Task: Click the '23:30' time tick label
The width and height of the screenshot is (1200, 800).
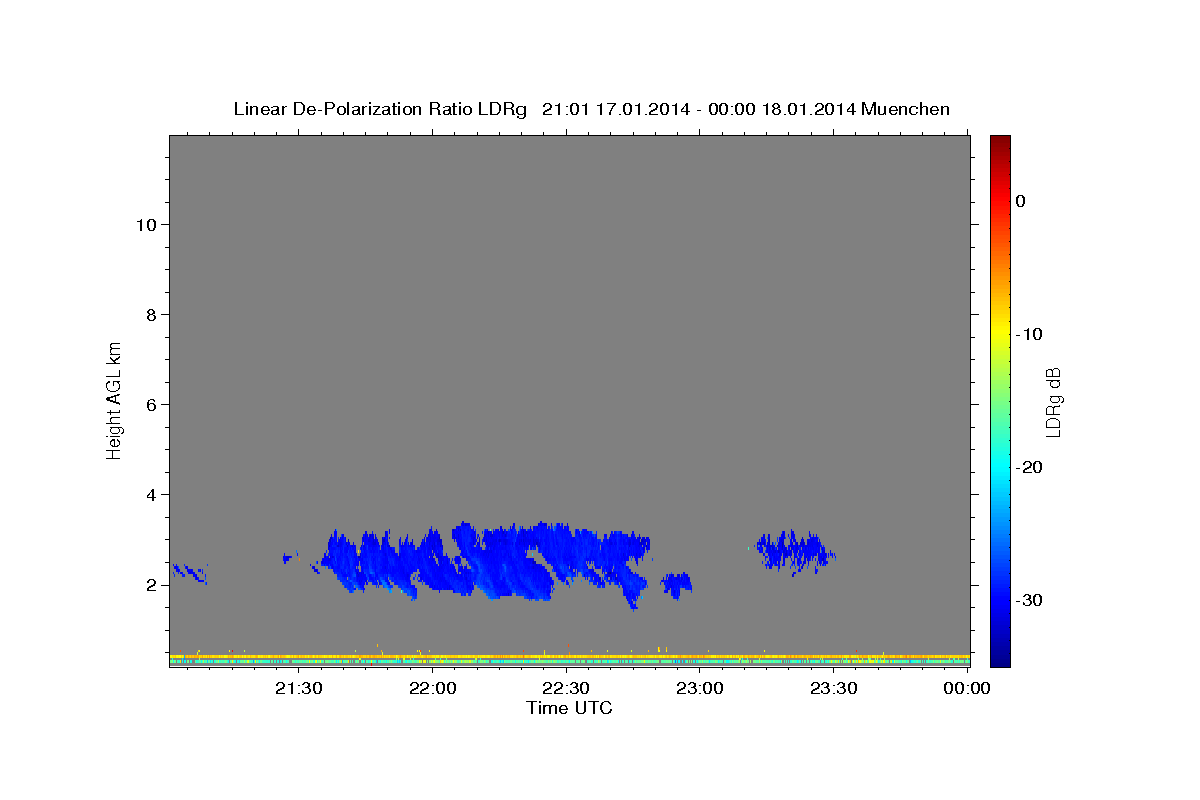Action: (x=834, y=688)
